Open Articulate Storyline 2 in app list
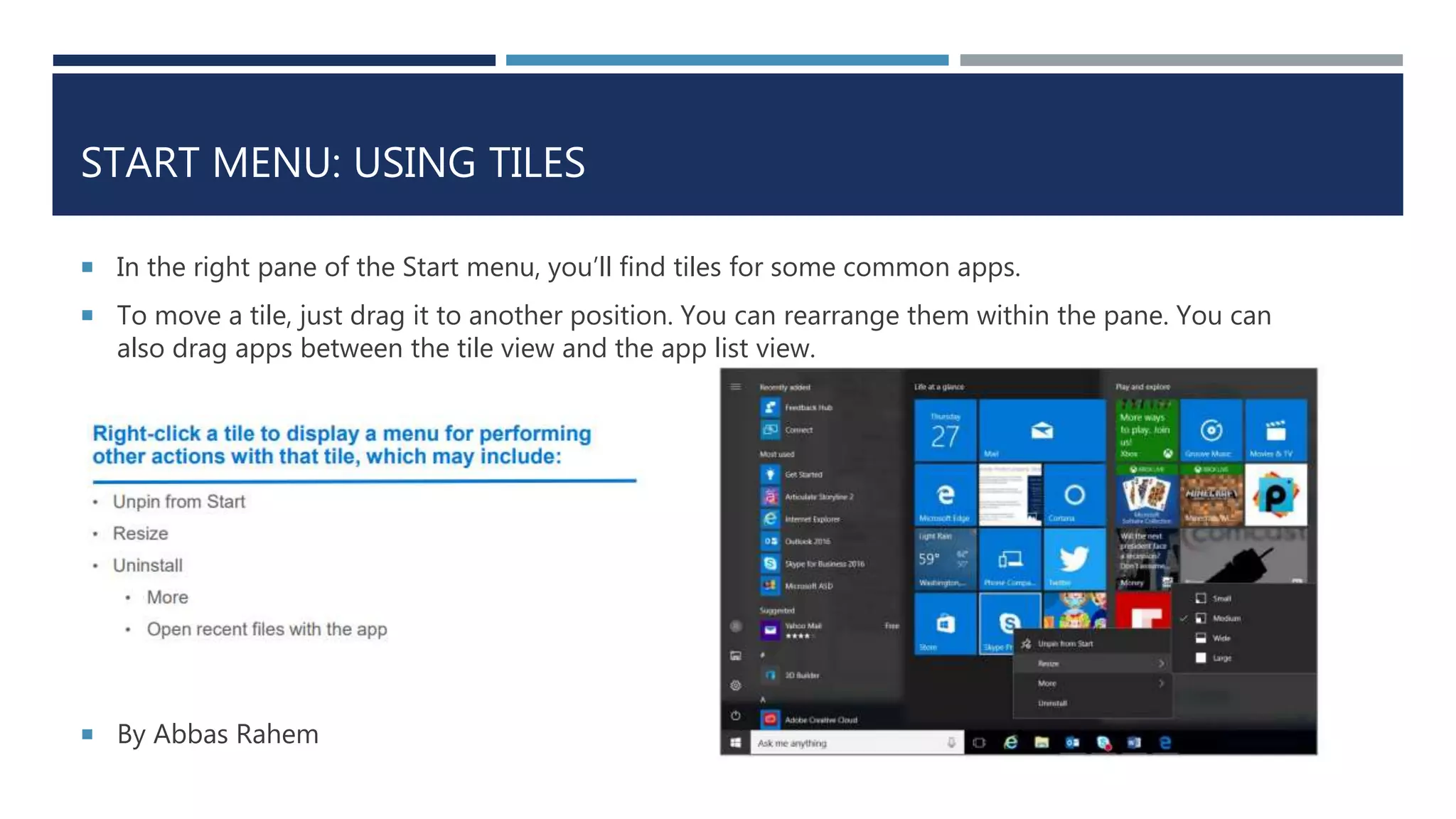The width and height of the screenshot is (1456, 819). point(807,496)
